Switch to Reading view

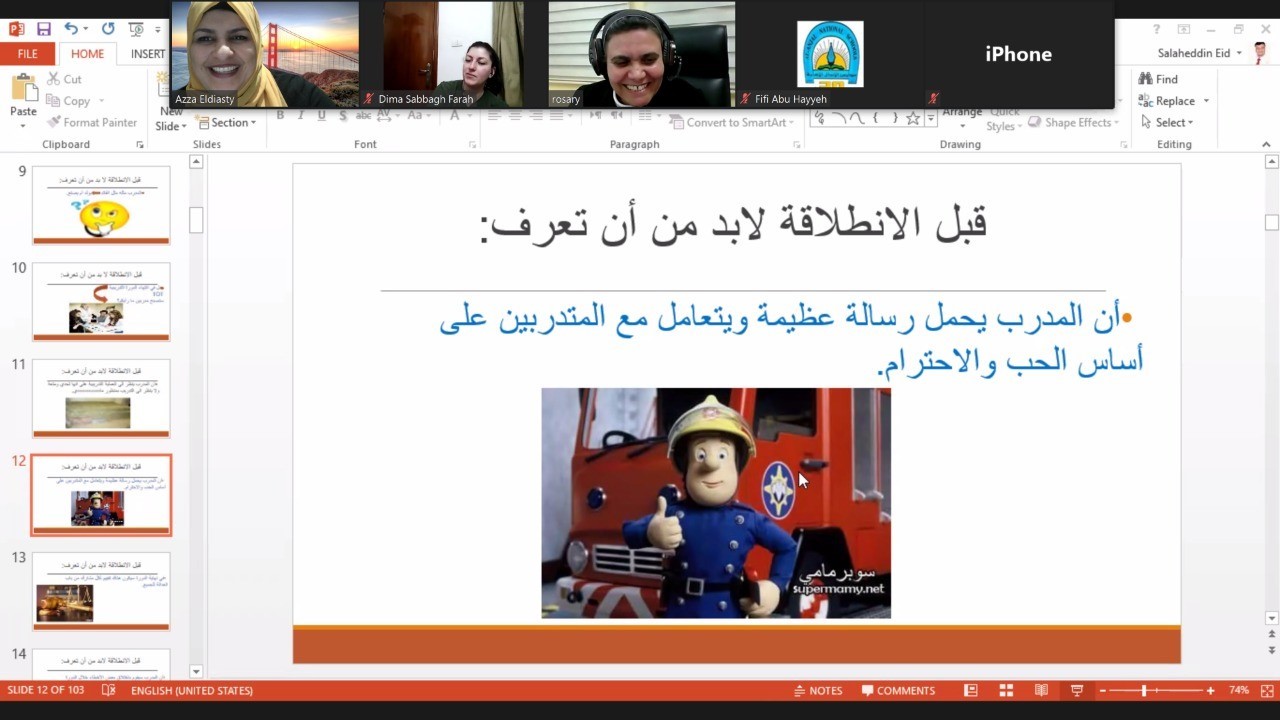coord(1041,691)
